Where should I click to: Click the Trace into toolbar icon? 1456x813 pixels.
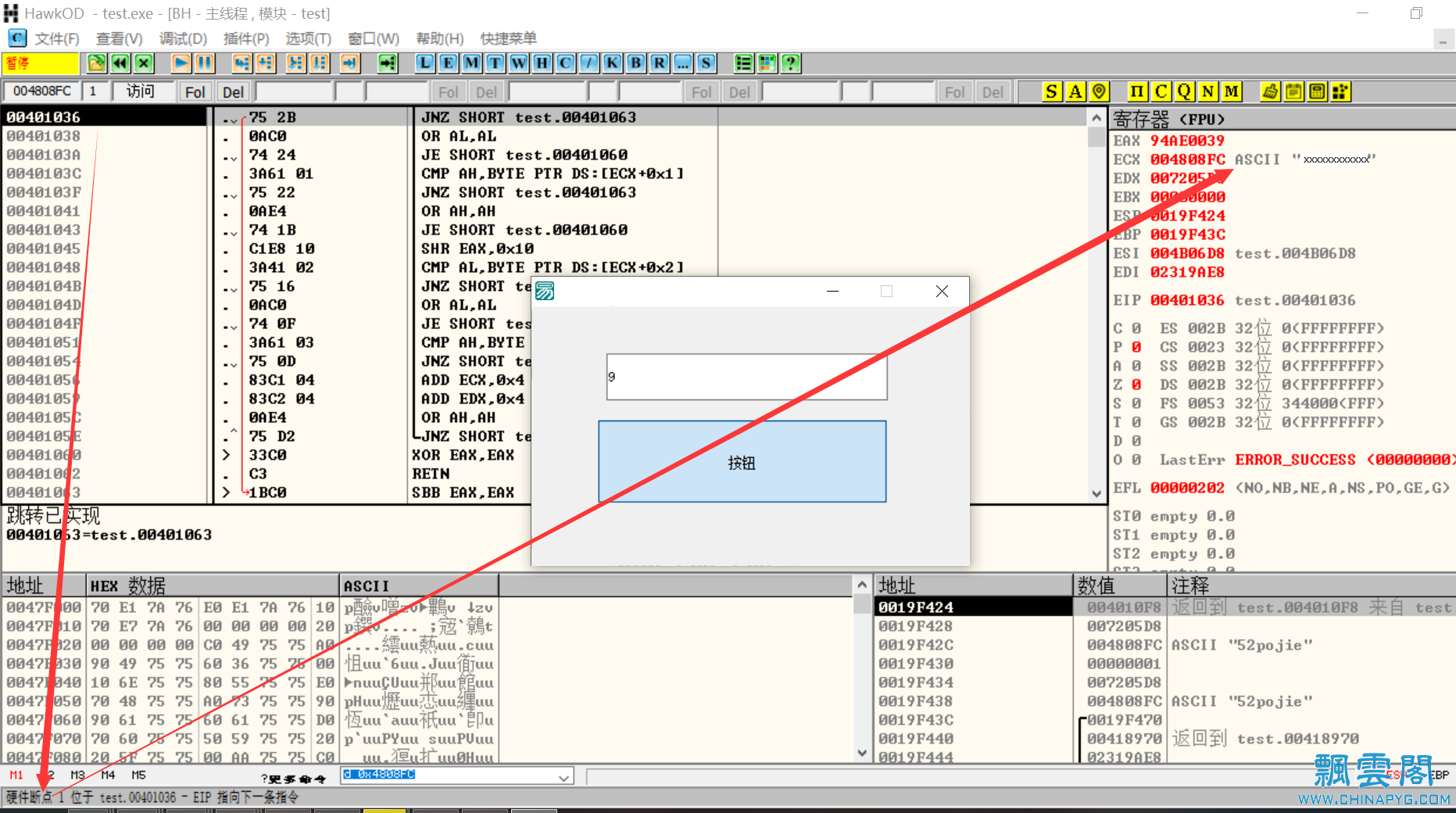tap(296, 63)
